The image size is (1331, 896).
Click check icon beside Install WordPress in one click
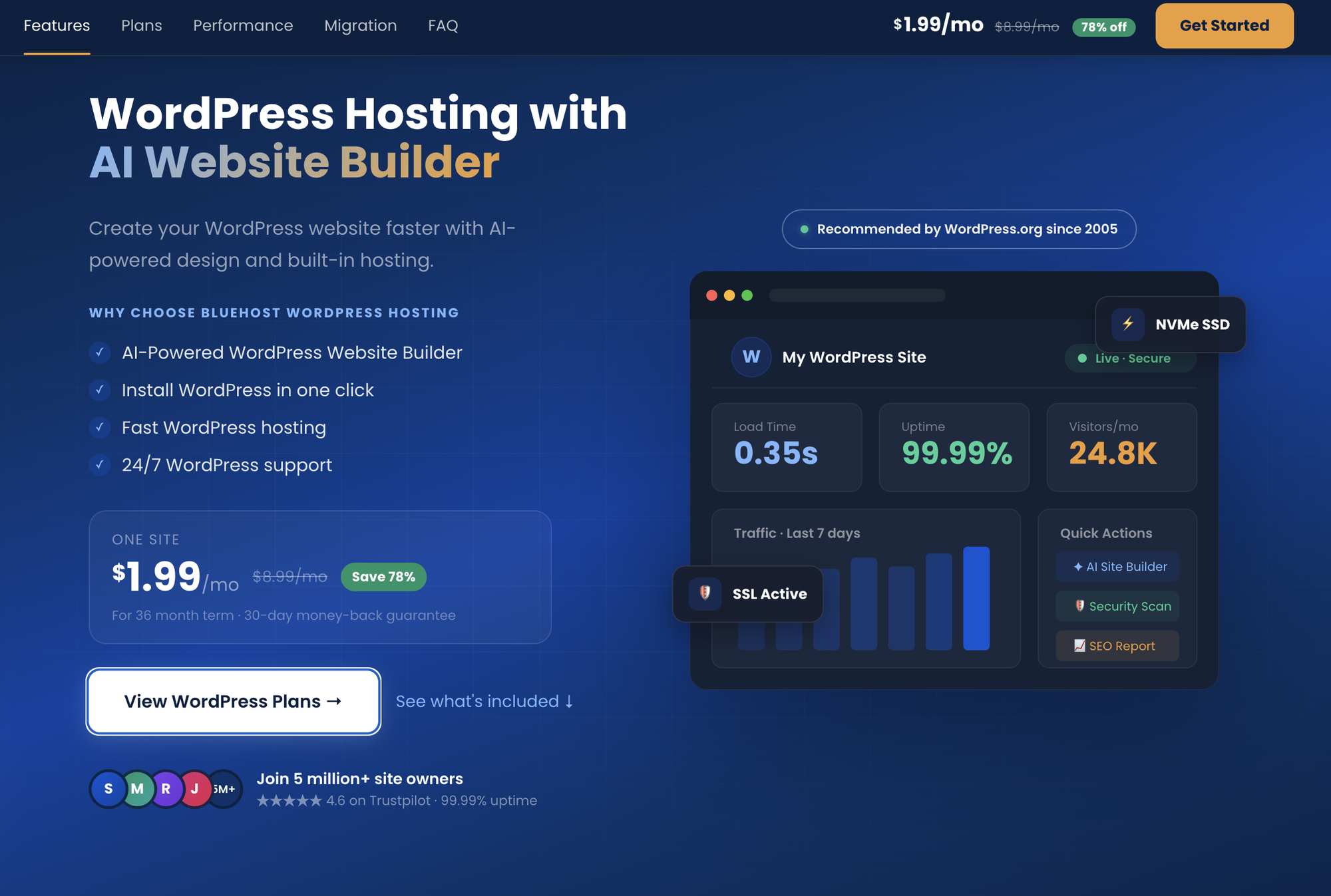(100, 390)
